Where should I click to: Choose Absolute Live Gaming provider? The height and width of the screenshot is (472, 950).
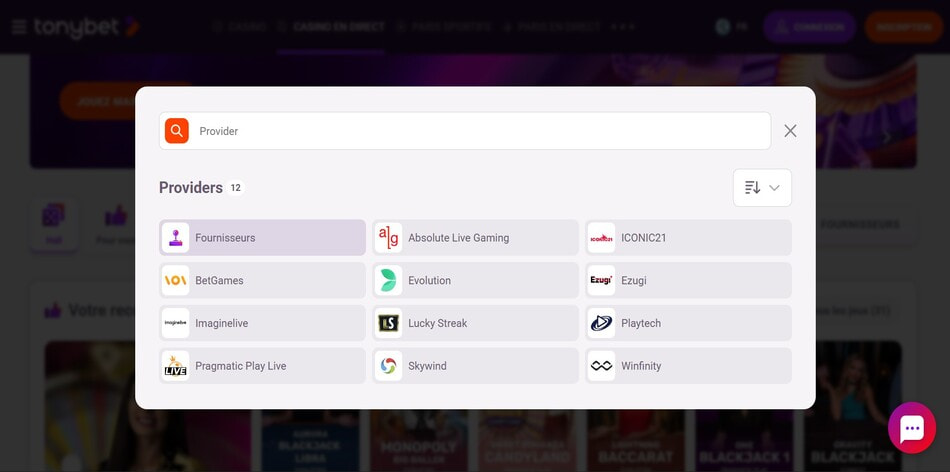476,238
